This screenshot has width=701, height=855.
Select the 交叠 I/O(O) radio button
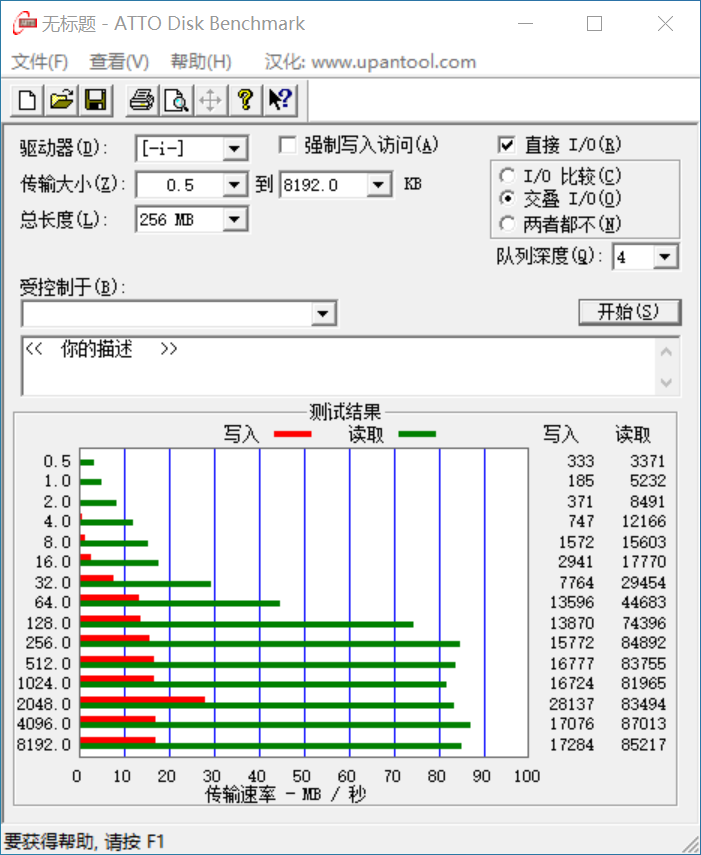click(507, 198)
